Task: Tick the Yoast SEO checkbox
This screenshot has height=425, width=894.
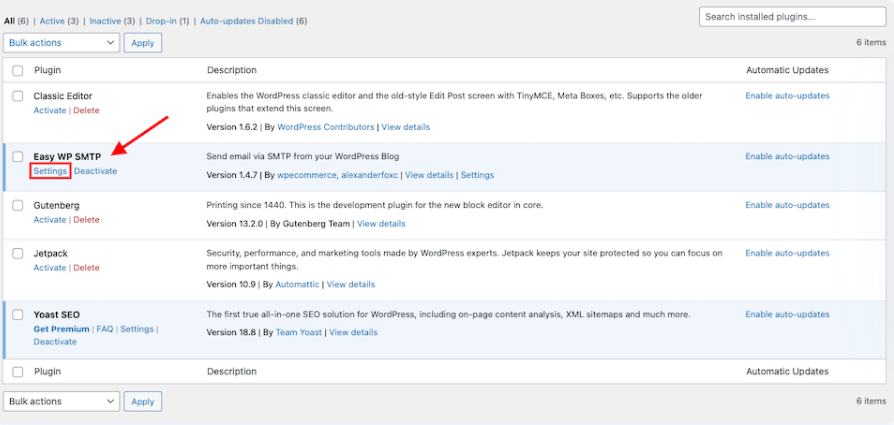Action: pos(18,315)
